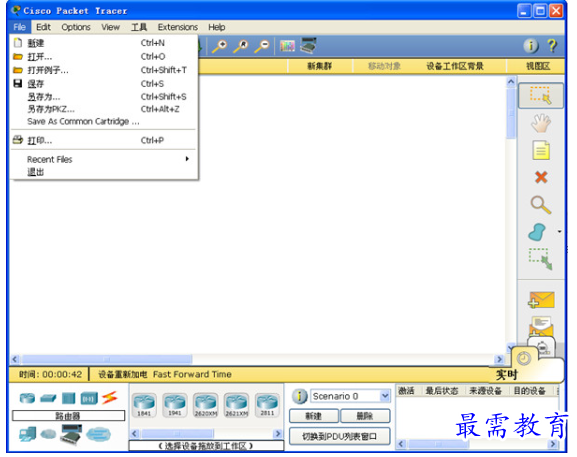
Task: Select the Wireless Devices category icon
Action: (89, 398)
